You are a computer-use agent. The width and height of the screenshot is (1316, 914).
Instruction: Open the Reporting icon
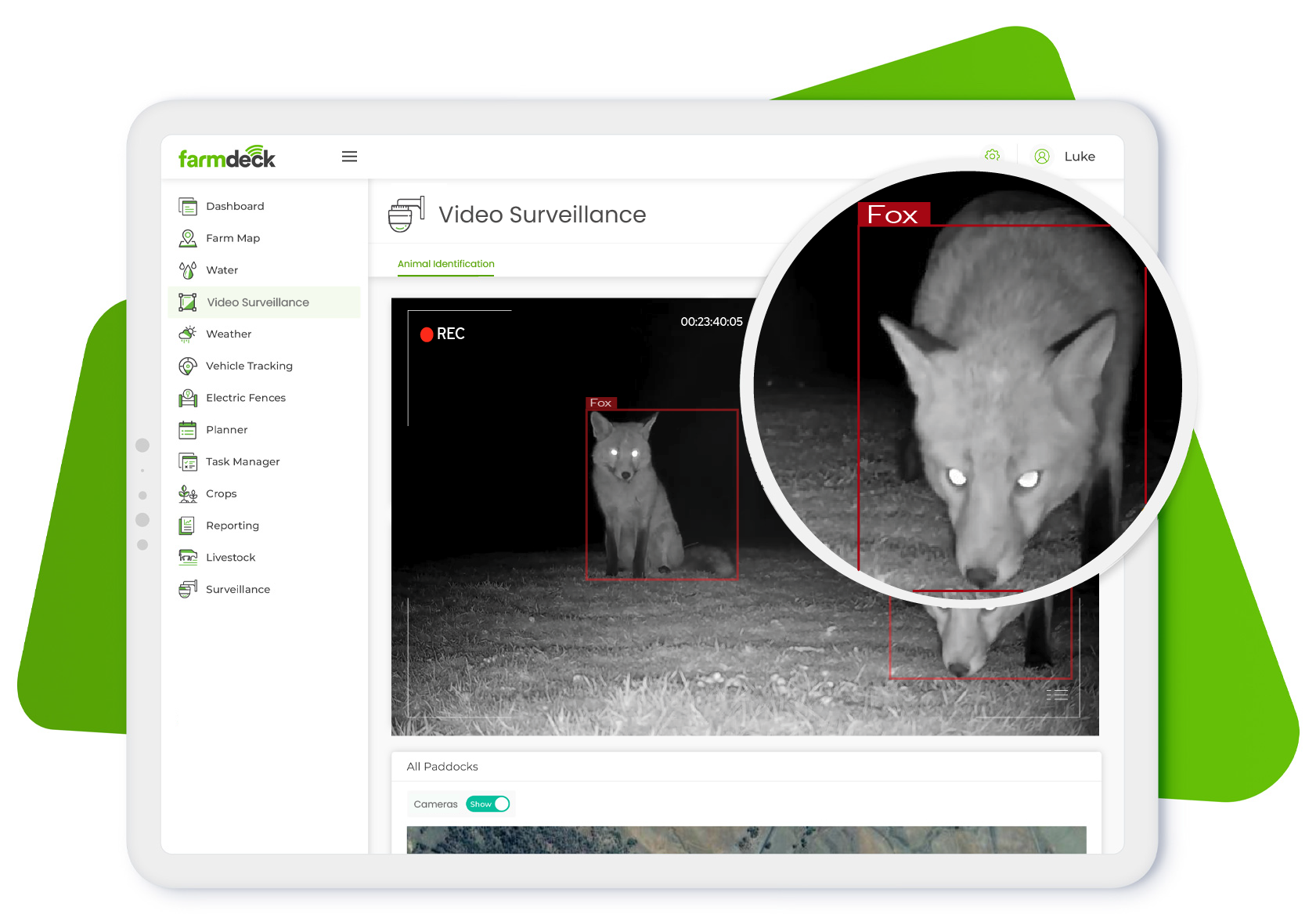(x=188, y=525)
